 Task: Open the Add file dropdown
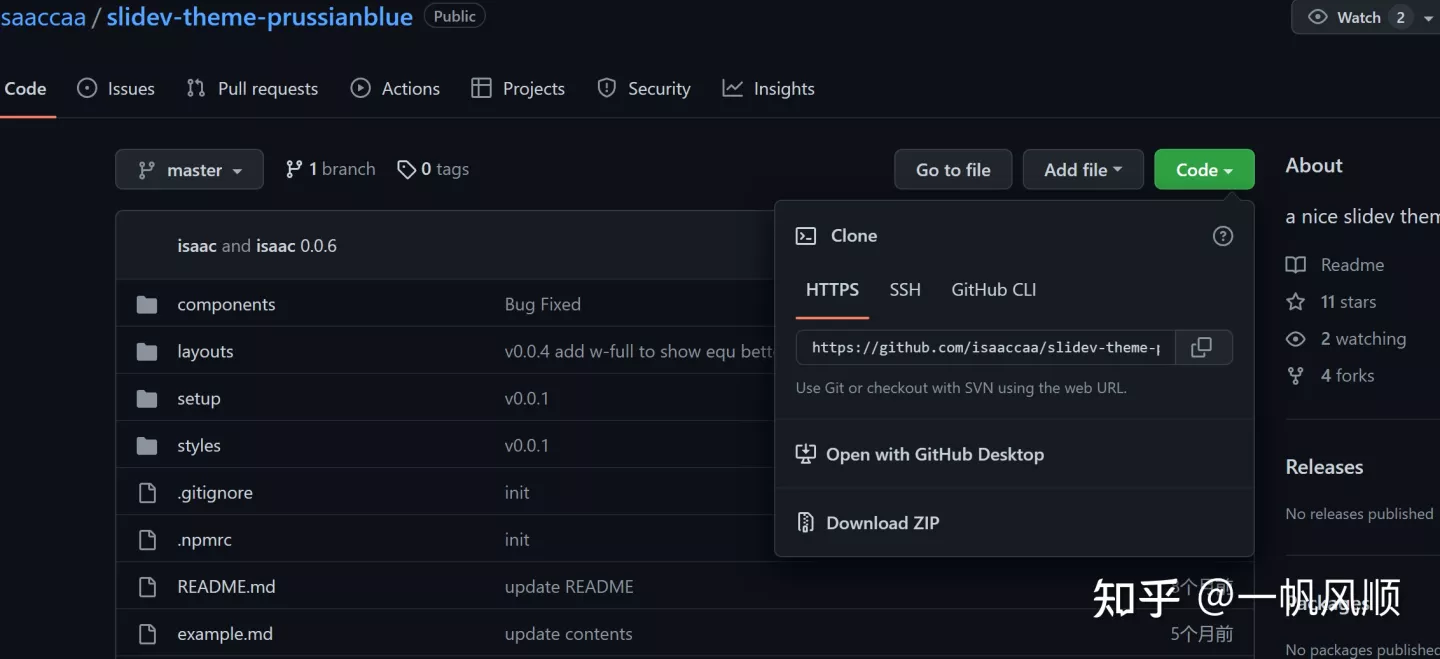point(1083,170)
